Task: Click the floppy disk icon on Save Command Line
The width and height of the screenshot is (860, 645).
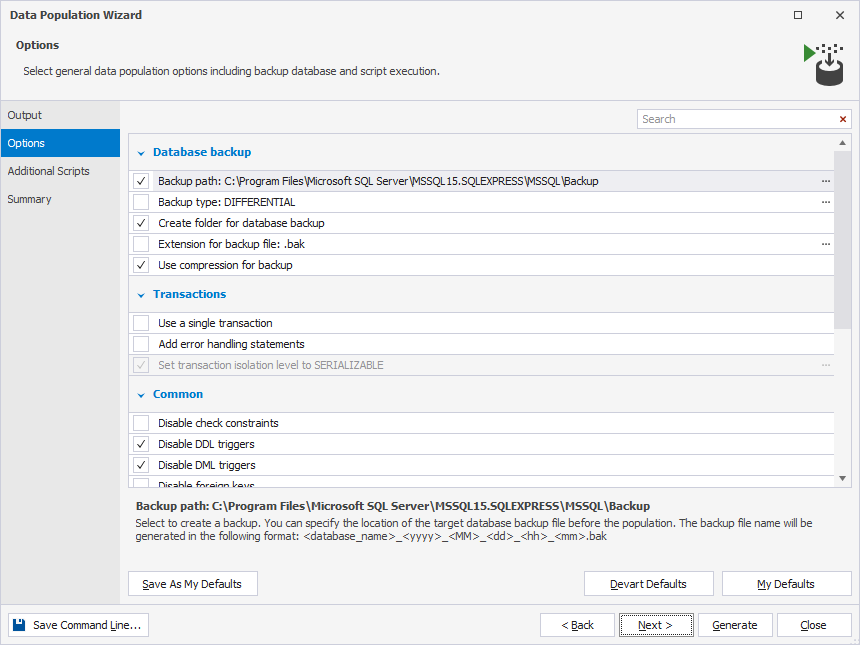Action: click(x=19, y=625)
